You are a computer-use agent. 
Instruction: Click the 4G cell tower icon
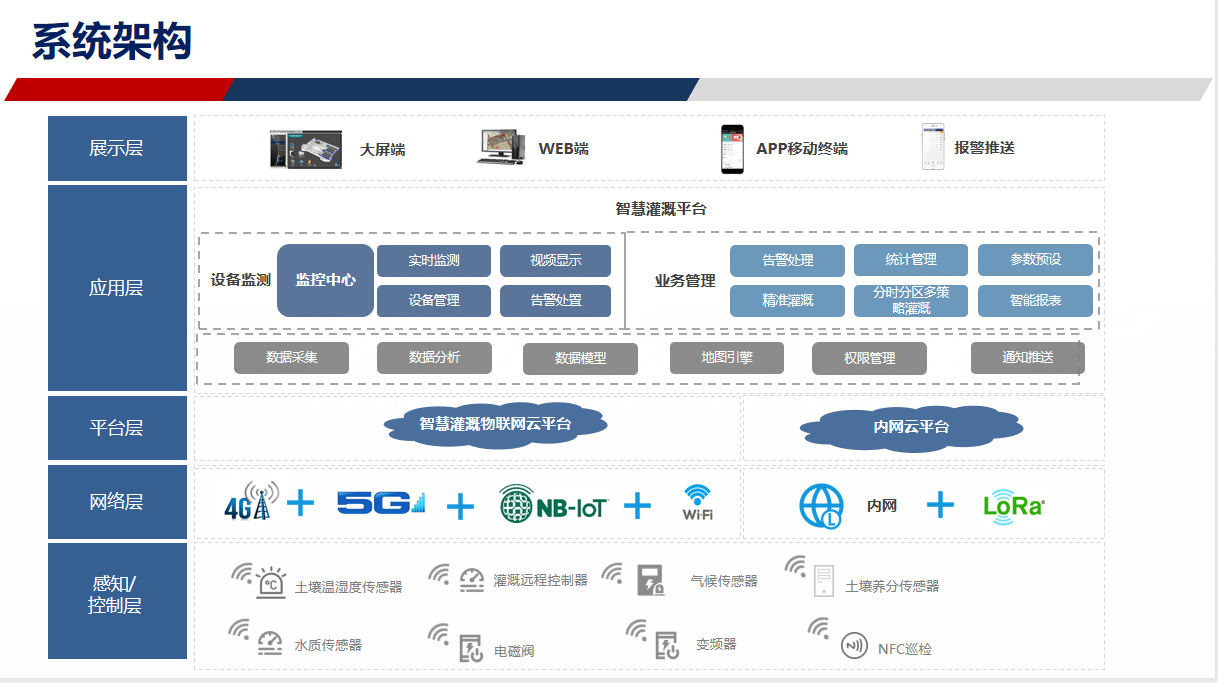click(249, 502)
